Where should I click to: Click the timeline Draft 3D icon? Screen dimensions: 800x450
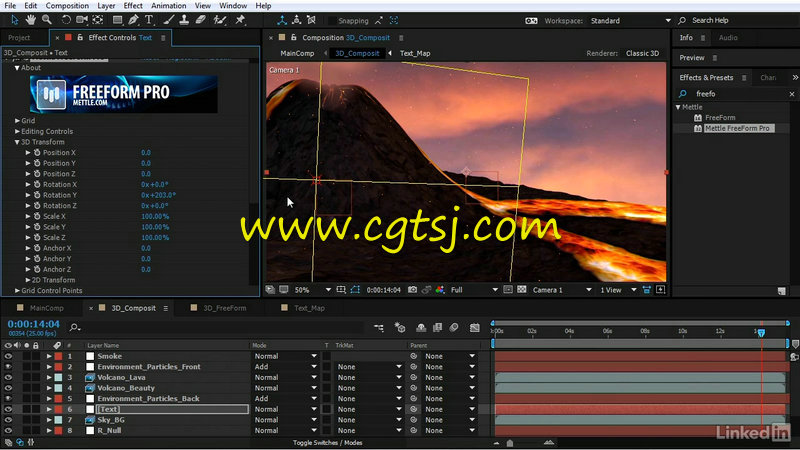400,328
